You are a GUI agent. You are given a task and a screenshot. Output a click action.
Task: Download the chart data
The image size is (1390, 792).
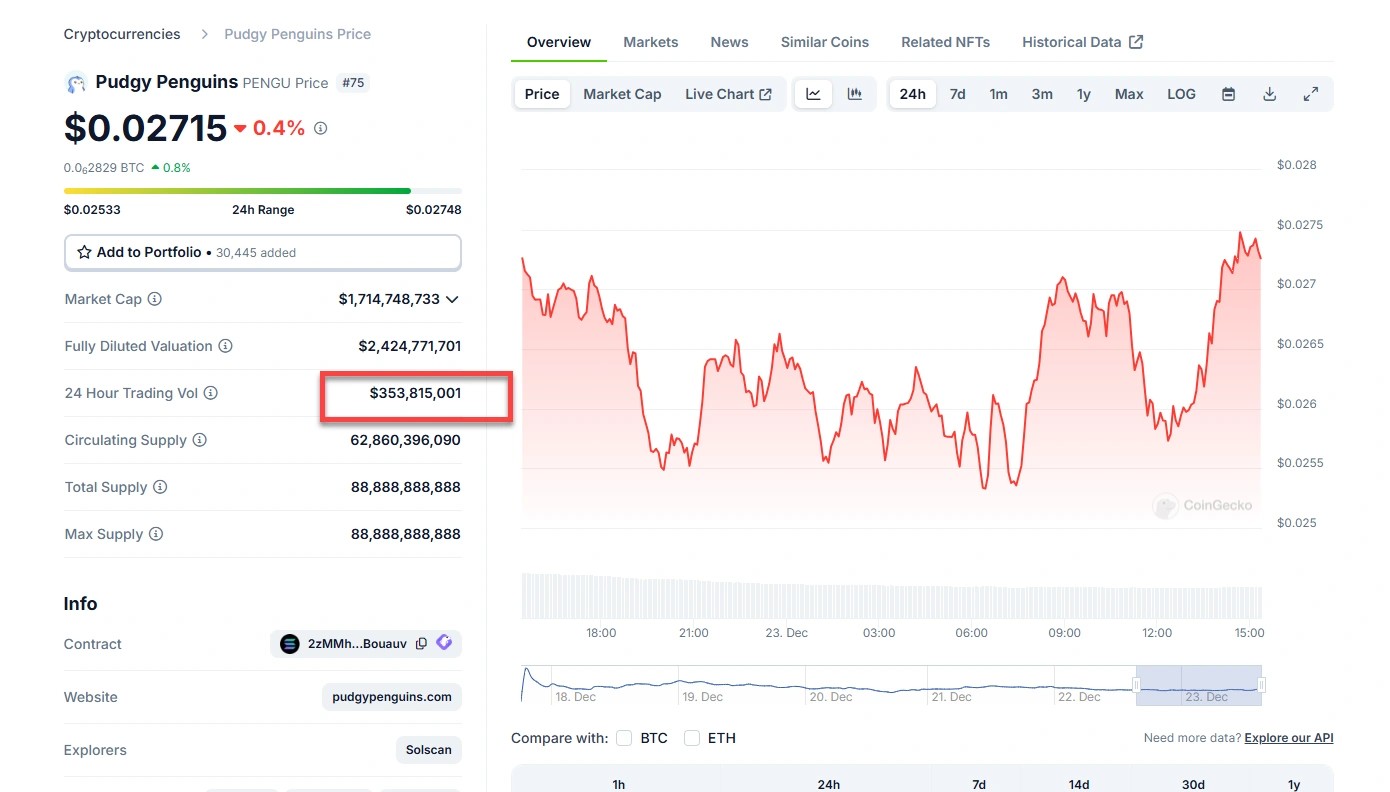tap(1270, 94)
